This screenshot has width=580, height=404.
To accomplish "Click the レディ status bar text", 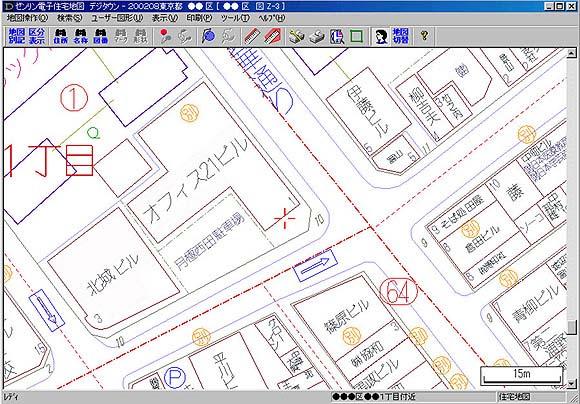I will pyautogui.click(x=11, y=397).
